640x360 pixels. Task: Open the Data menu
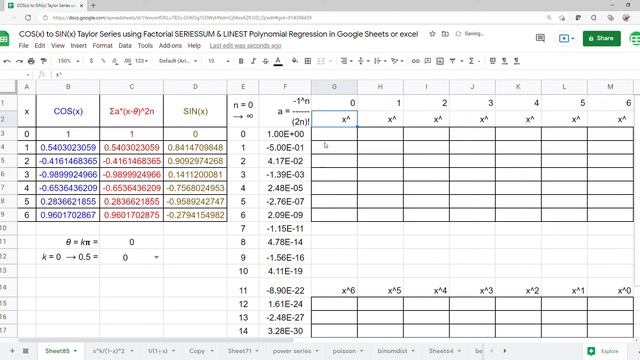coord(125,45)
